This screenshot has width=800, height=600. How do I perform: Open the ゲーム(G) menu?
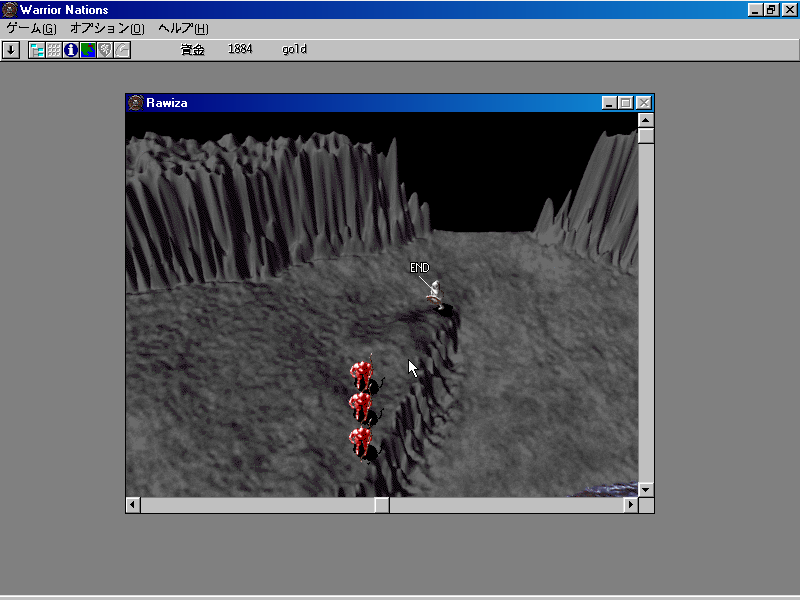tap(32, 29)
